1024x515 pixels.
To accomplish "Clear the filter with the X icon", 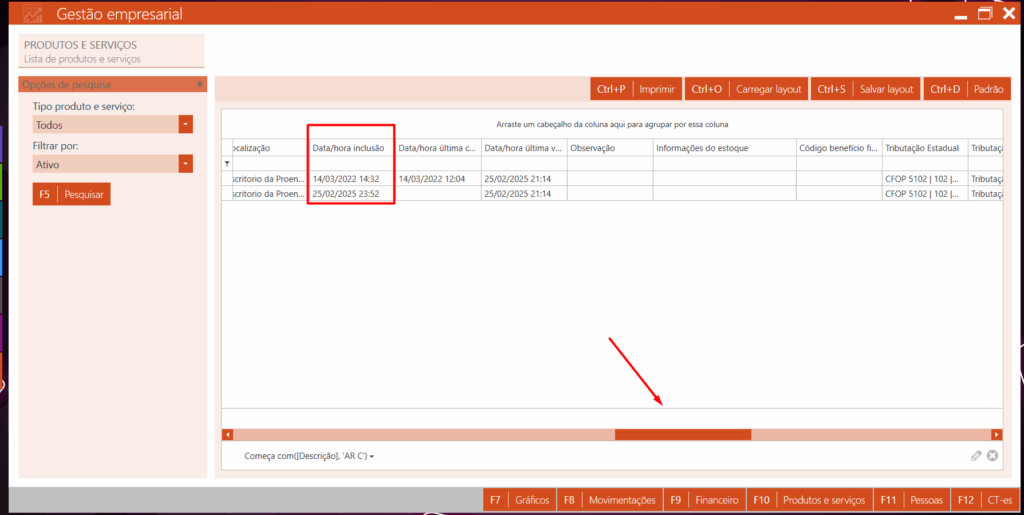I will (x=993, y=456).
